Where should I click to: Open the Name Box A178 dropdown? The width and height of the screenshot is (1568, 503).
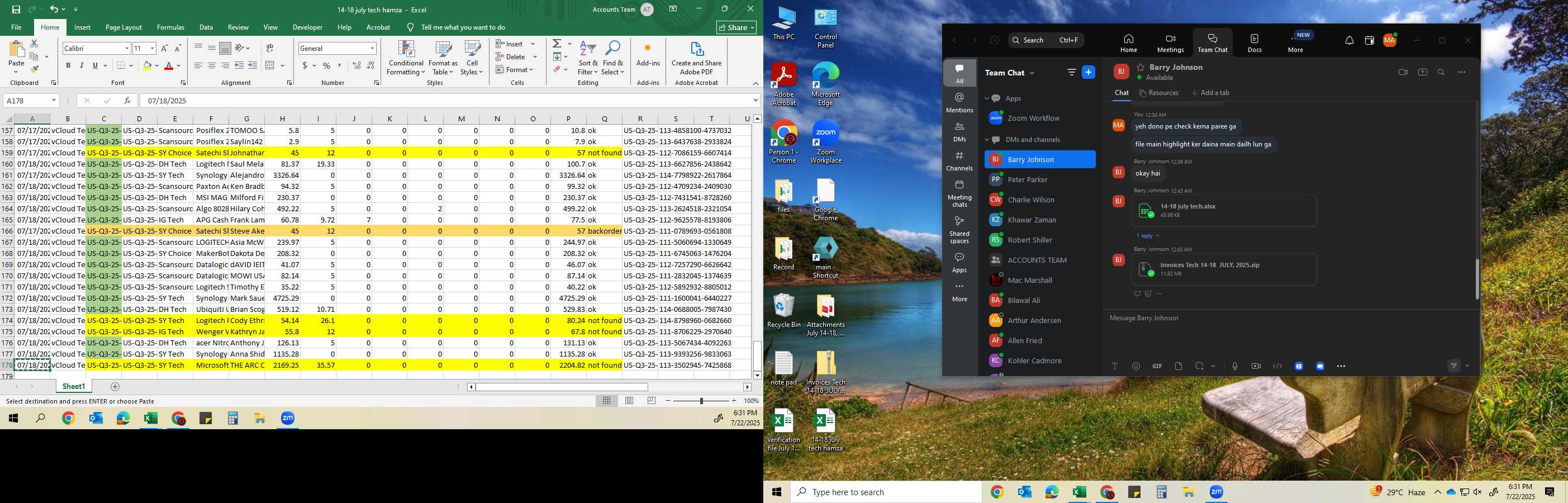pyautogui.click(x=54, y=101)
